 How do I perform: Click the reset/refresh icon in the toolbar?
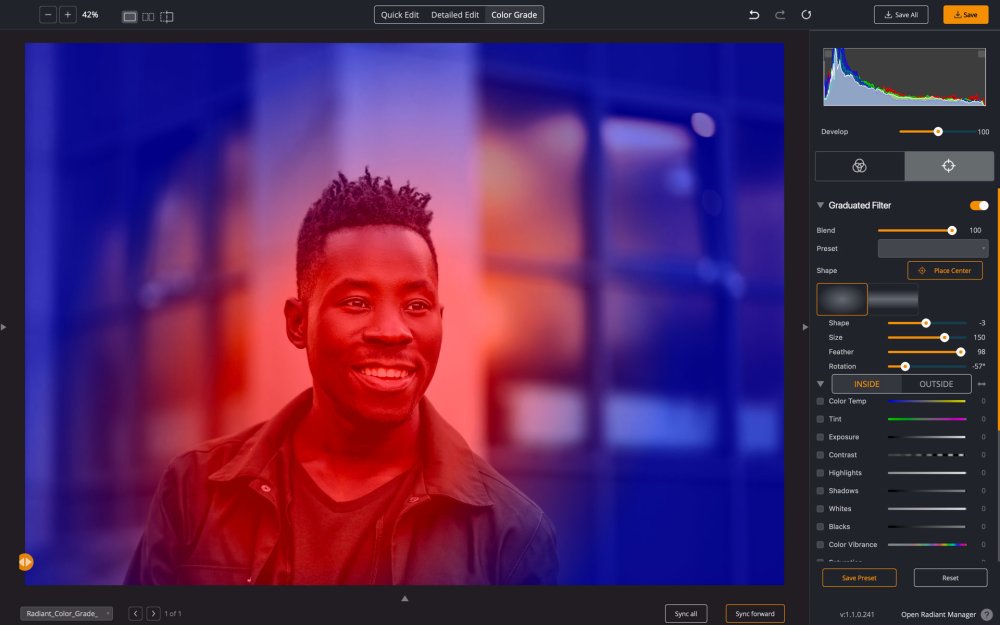click(x=806, y=14)
